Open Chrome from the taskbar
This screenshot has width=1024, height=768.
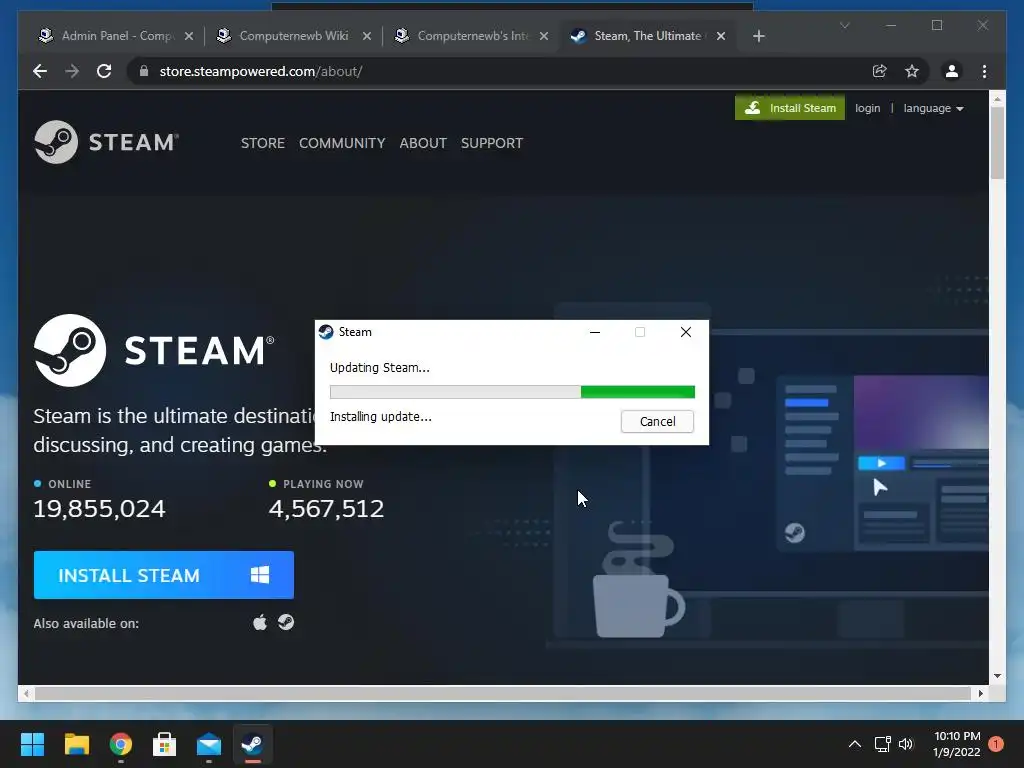point(121,744)
